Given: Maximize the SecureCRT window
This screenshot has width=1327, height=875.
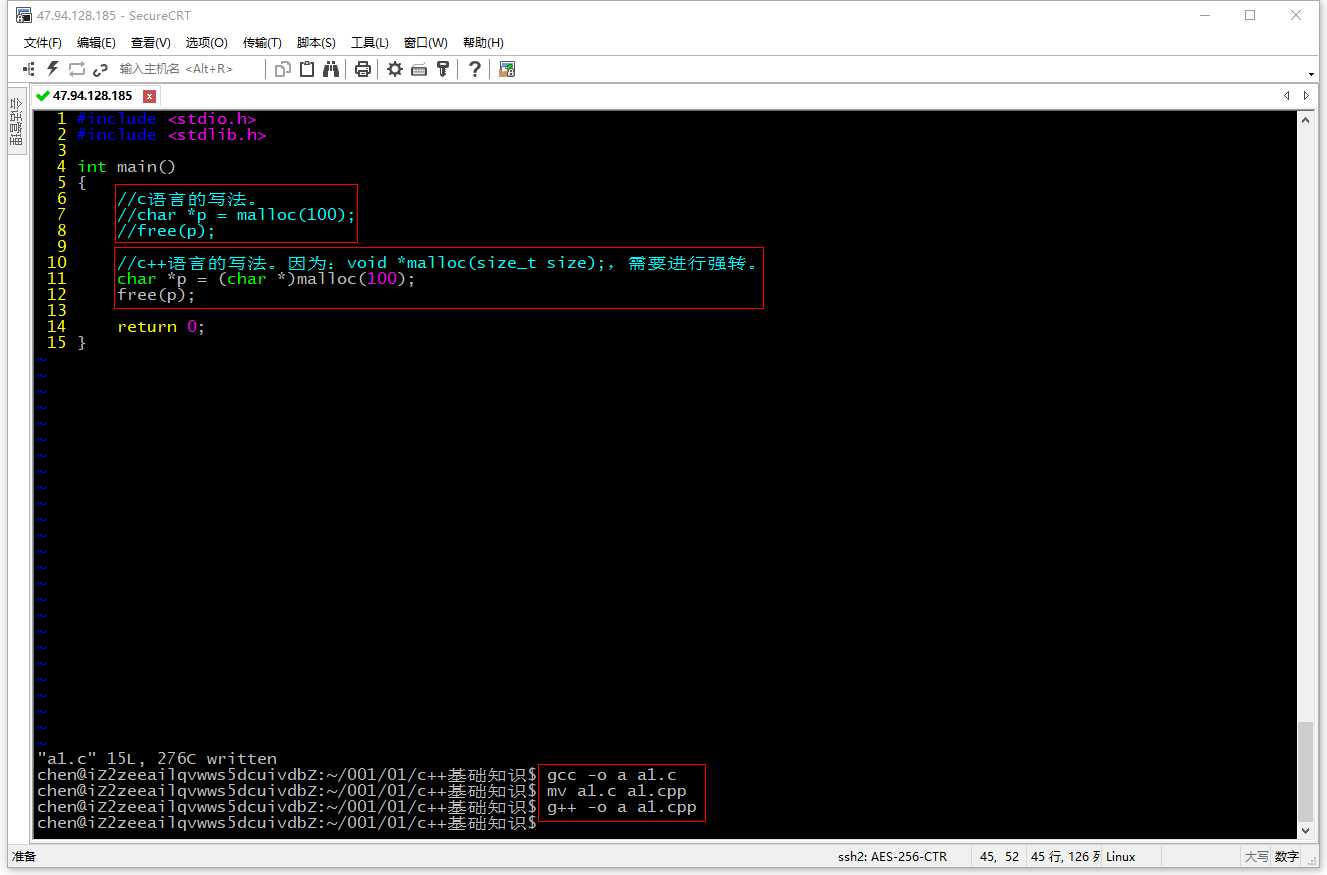Looking at the screenshot, I should (1250, 15).
